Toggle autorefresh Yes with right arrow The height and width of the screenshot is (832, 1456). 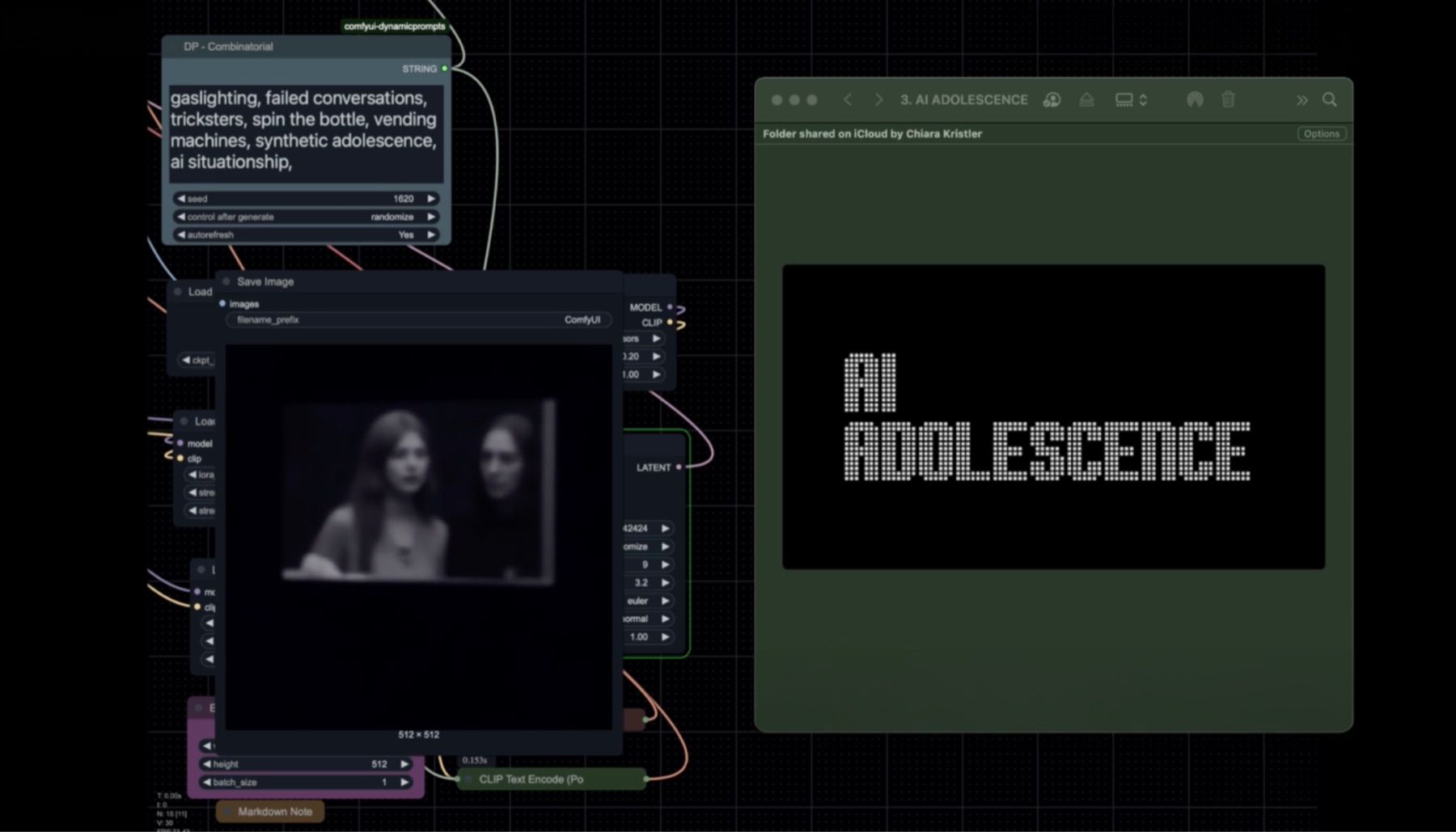(431, 234)
